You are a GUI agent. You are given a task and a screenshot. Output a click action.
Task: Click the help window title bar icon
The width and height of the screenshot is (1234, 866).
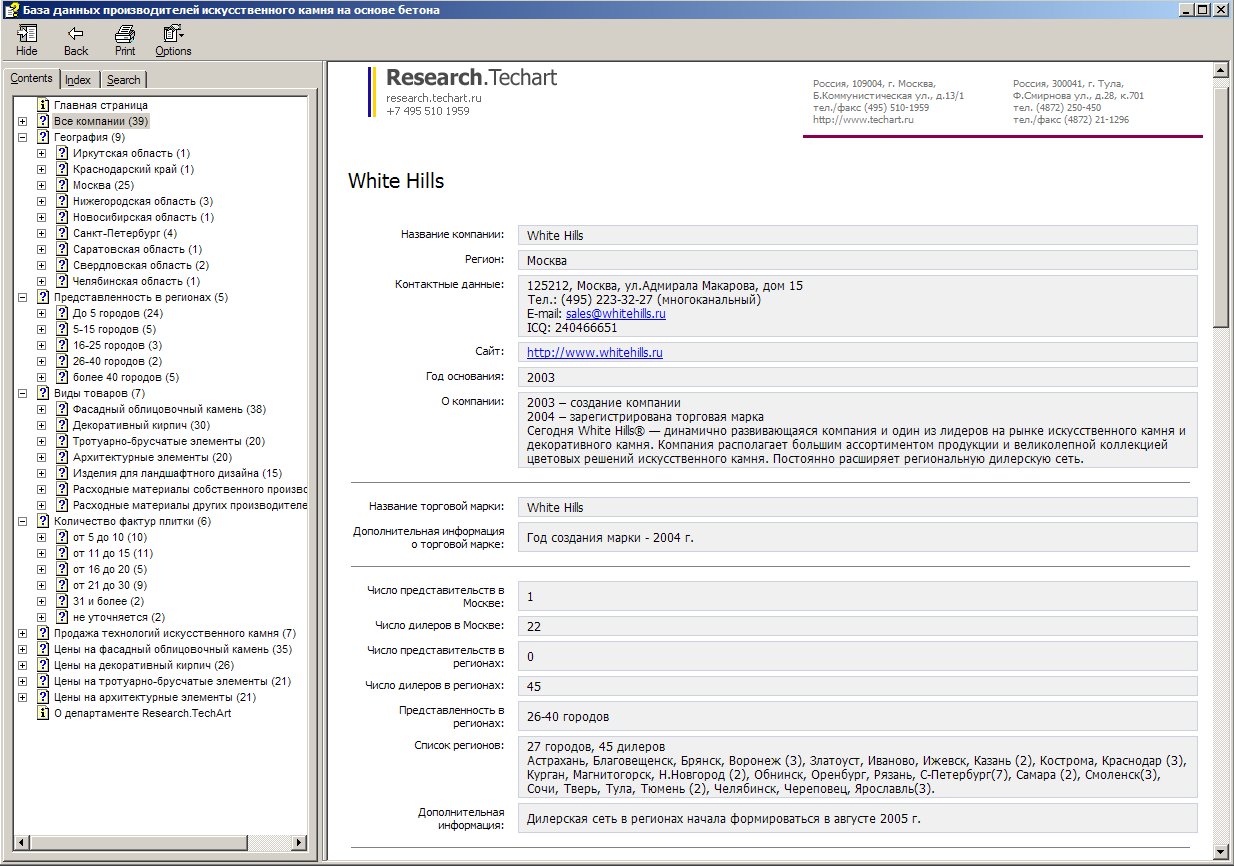click(10, 9)
